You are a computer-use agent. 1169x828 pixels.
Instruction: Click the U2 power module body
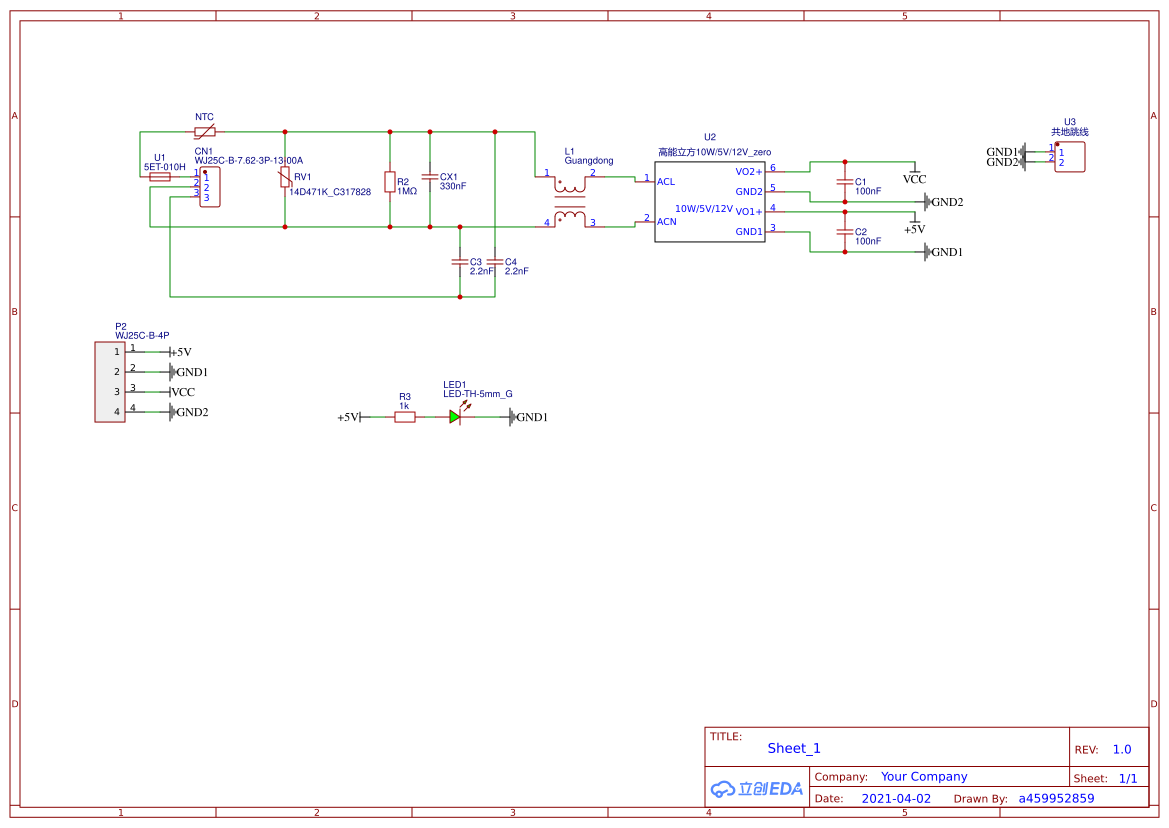click(709, 201)
